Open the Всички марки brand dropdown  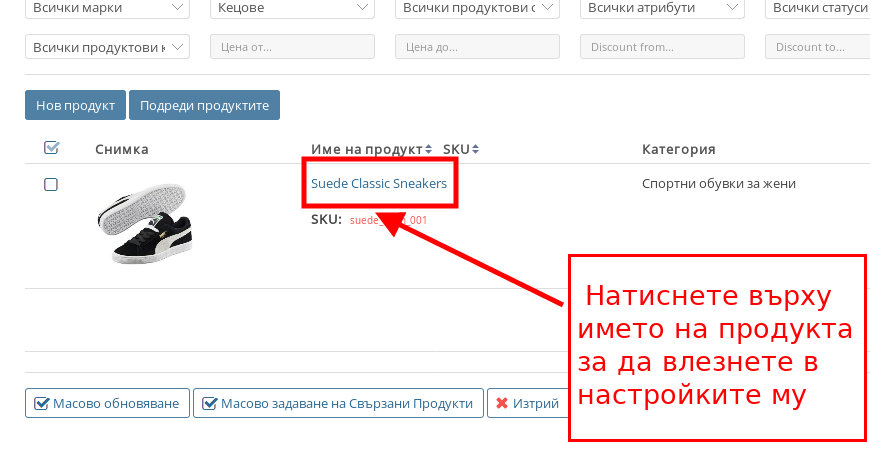point(107,8)
